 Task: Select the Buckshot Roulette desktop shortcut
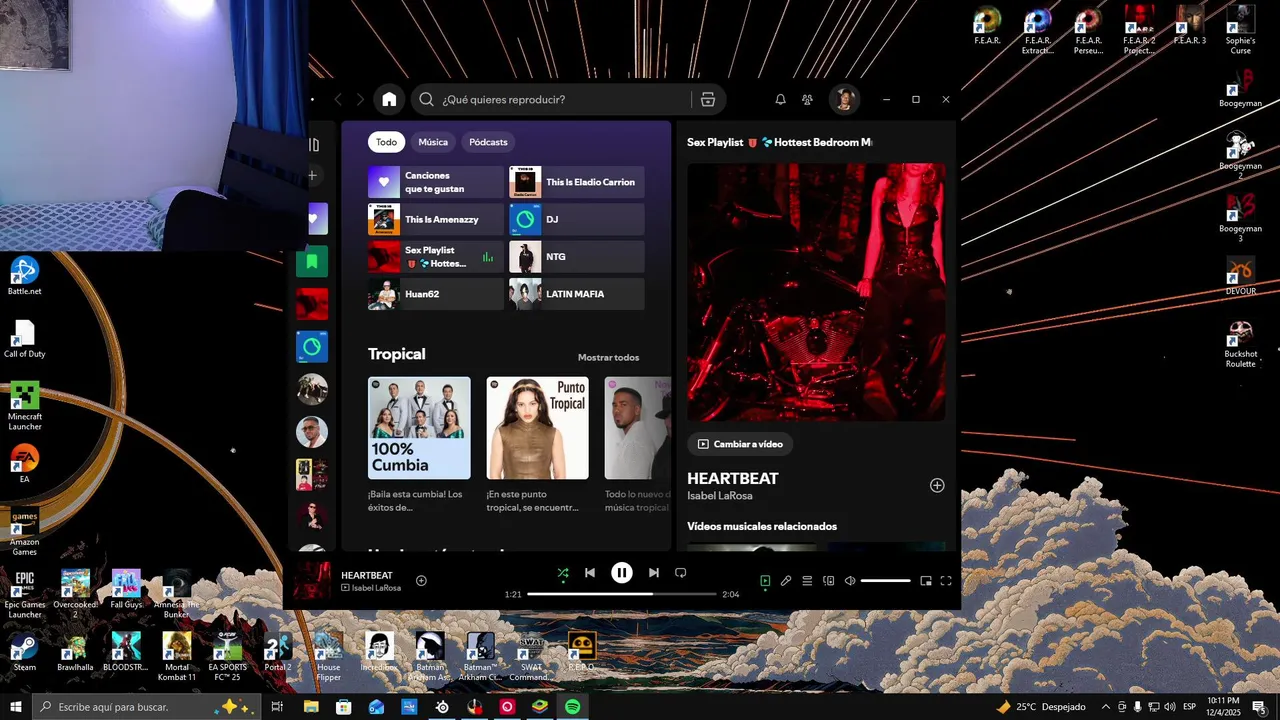[1240, 345]
